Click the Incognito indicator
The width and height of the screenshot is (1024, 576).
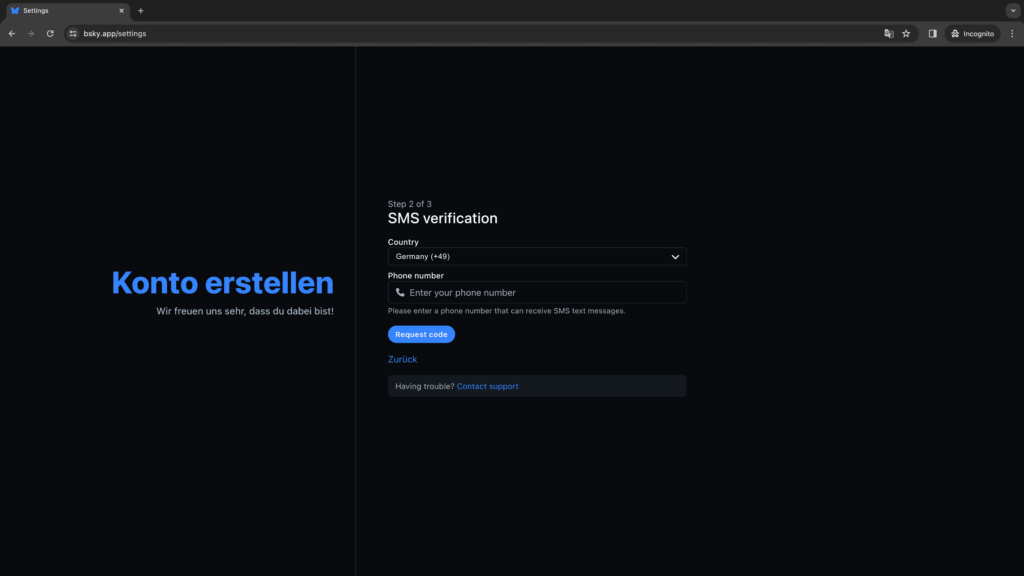pyautogui.click(x=972, y=33)
